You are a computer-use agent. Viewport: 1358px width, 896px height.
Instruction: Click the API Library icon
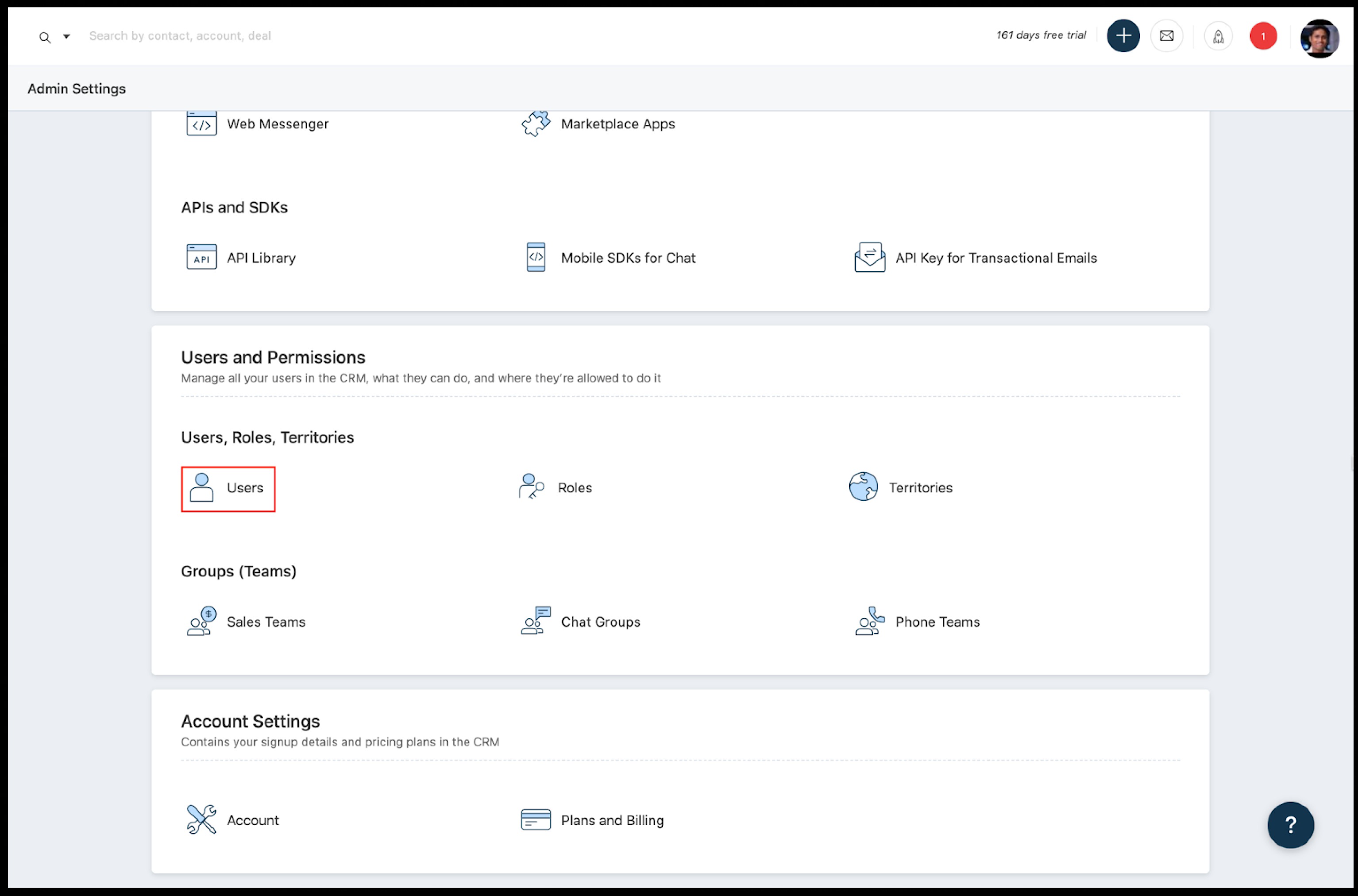[x=201, y=257]
